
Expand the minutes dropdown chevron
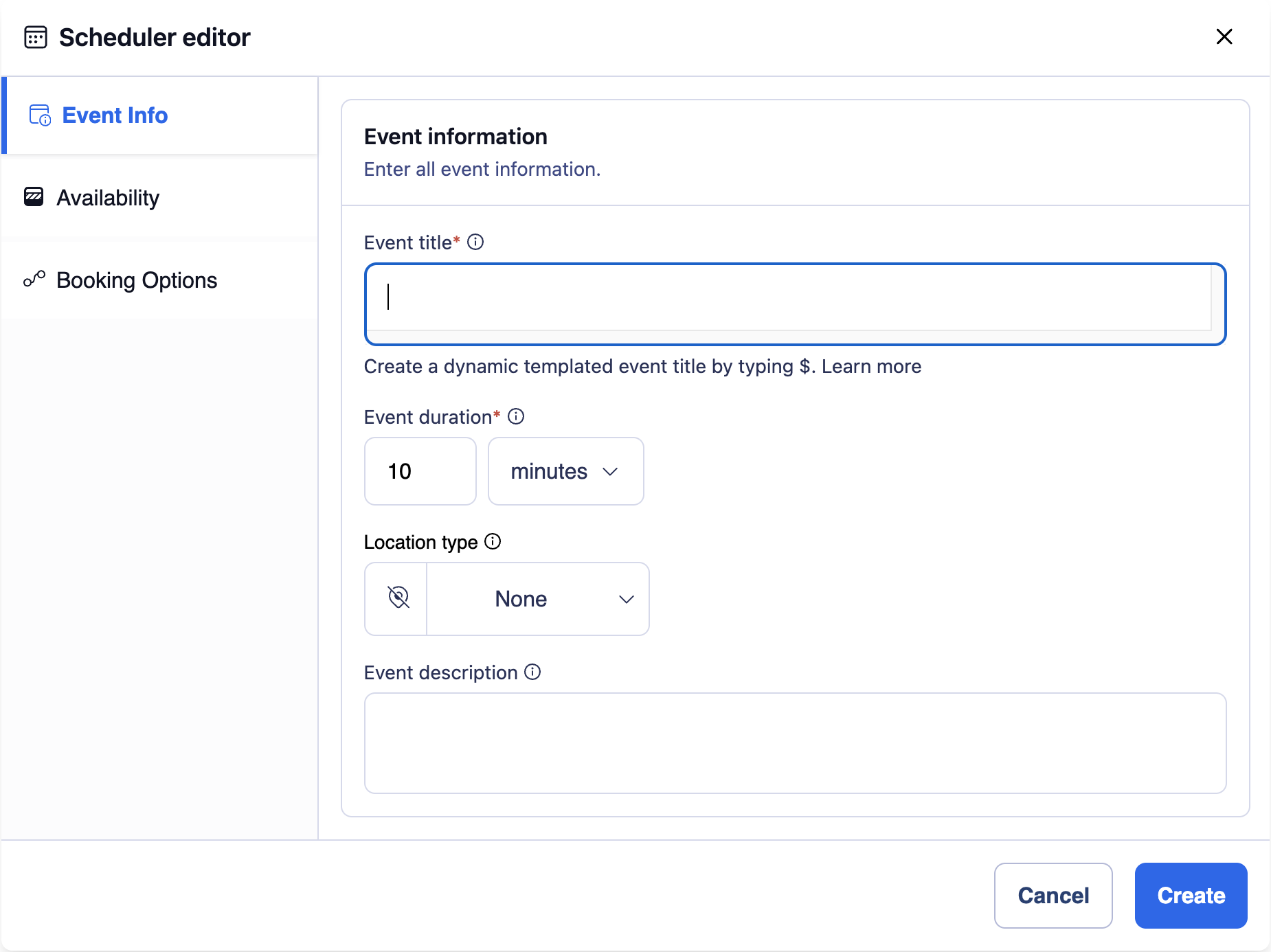[611, 471]
